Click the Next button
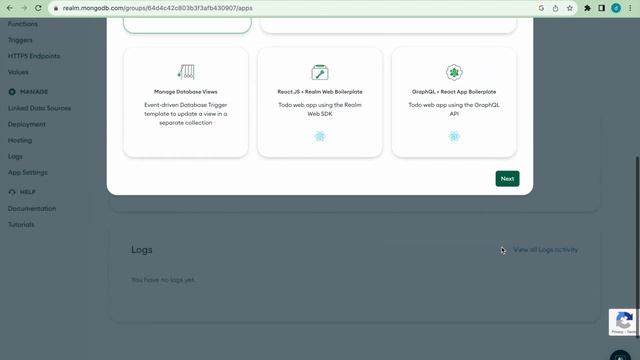 click(x=507, y=179)
